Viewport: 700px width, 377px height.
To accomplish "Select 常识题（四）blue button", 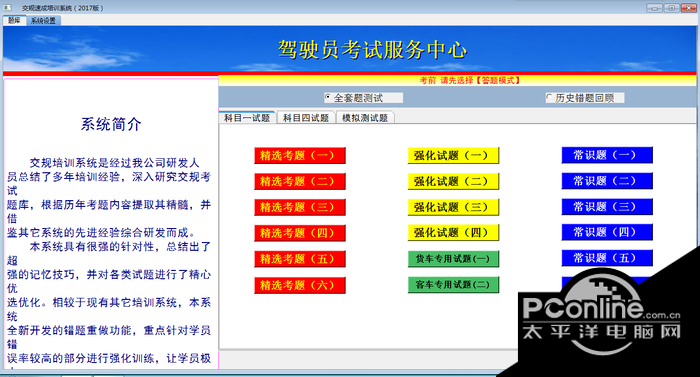I will click(x=607, y=232).
